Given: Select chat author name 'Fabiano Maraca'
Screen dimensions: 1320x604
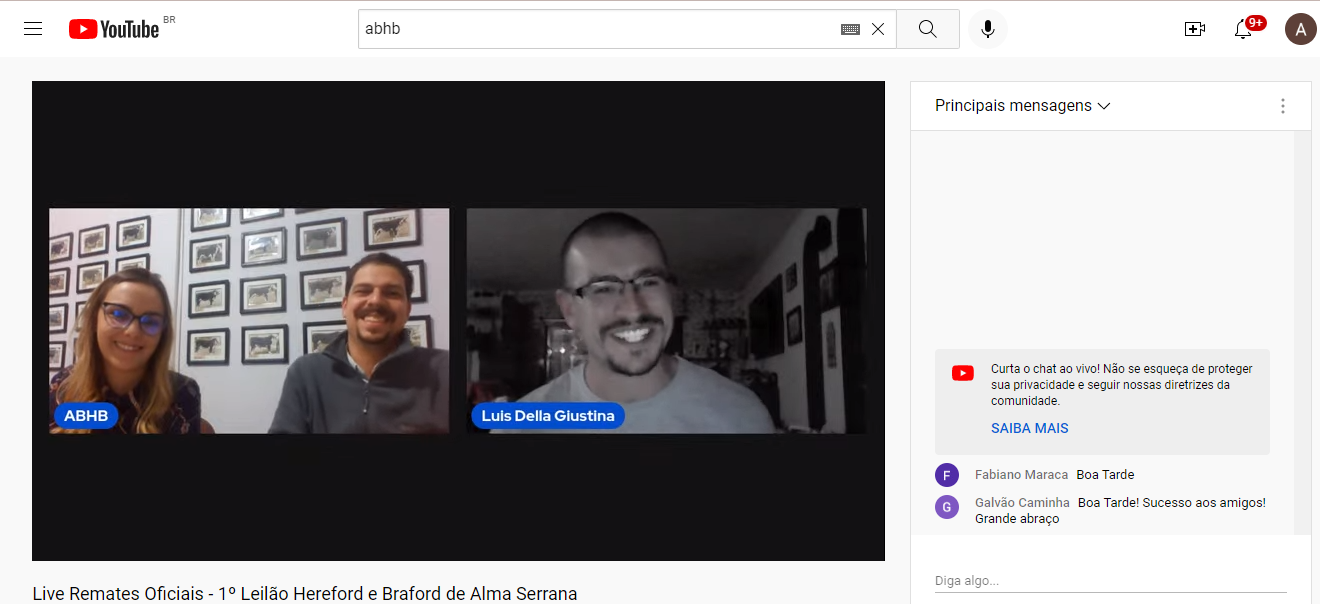Looking at the screenshot, I should pyautogui.click(x=1021, y=475).
